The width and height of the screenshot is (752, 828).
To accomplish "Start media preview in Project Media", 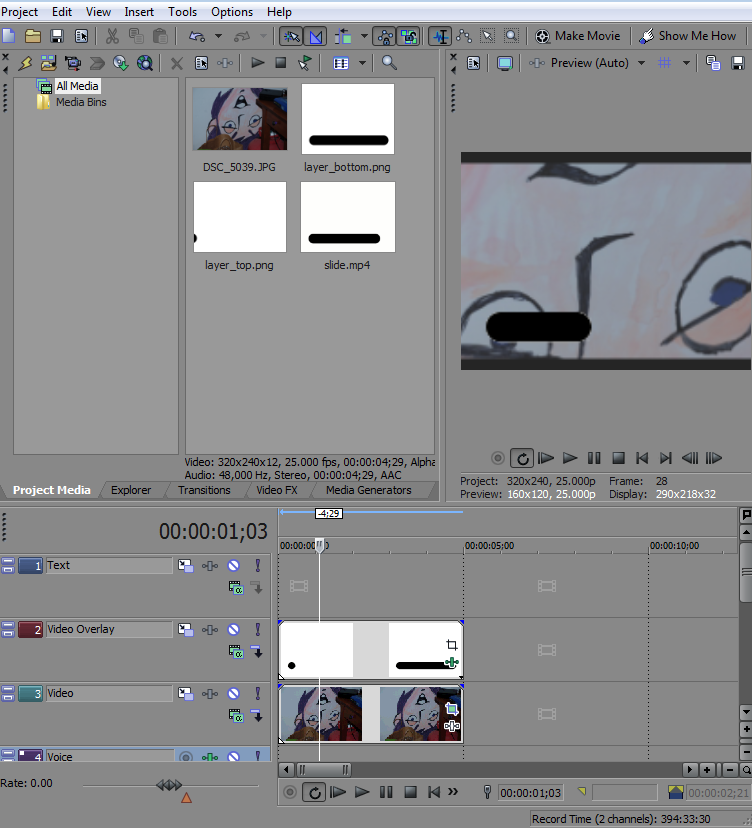I will (x=257, y=63).
